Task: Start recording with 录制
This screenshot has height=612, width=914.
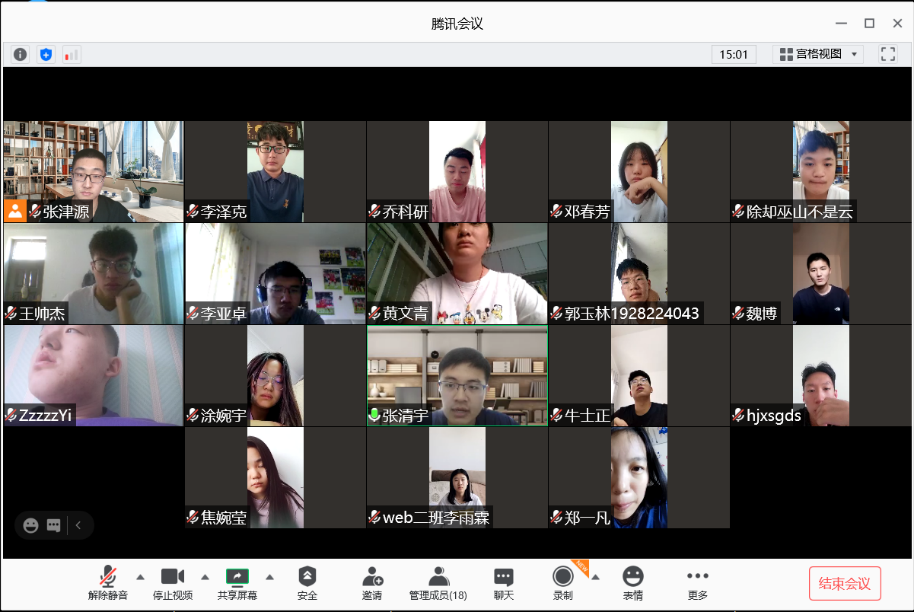Action: [563, 583]
